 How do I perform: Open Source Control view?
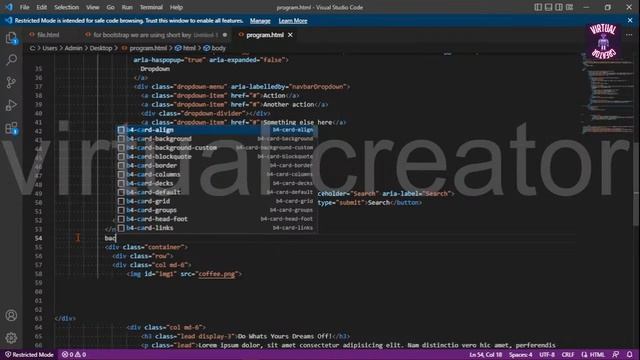coord(11,82)
